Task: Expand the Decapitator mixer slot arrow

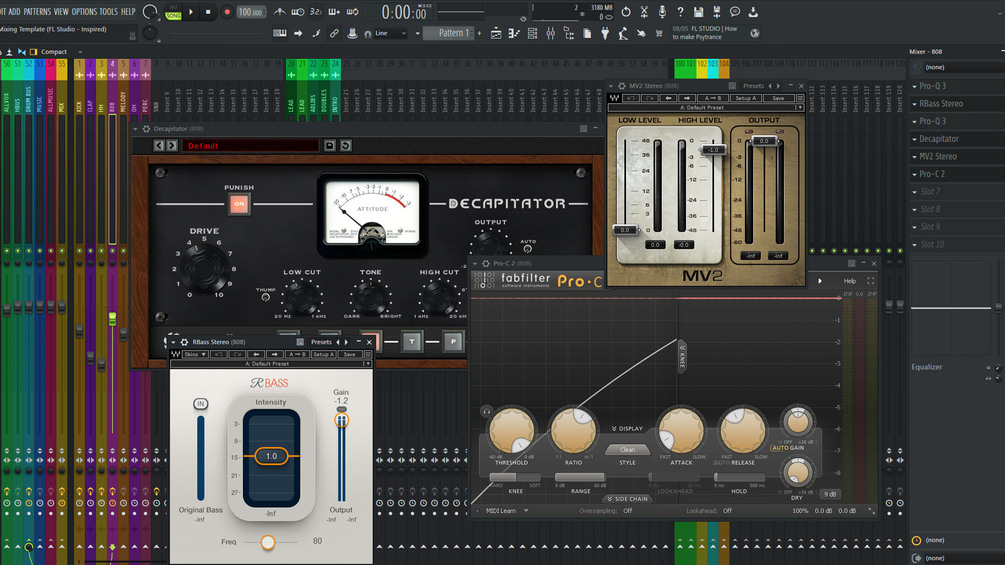Action: [x=915, y=139]
